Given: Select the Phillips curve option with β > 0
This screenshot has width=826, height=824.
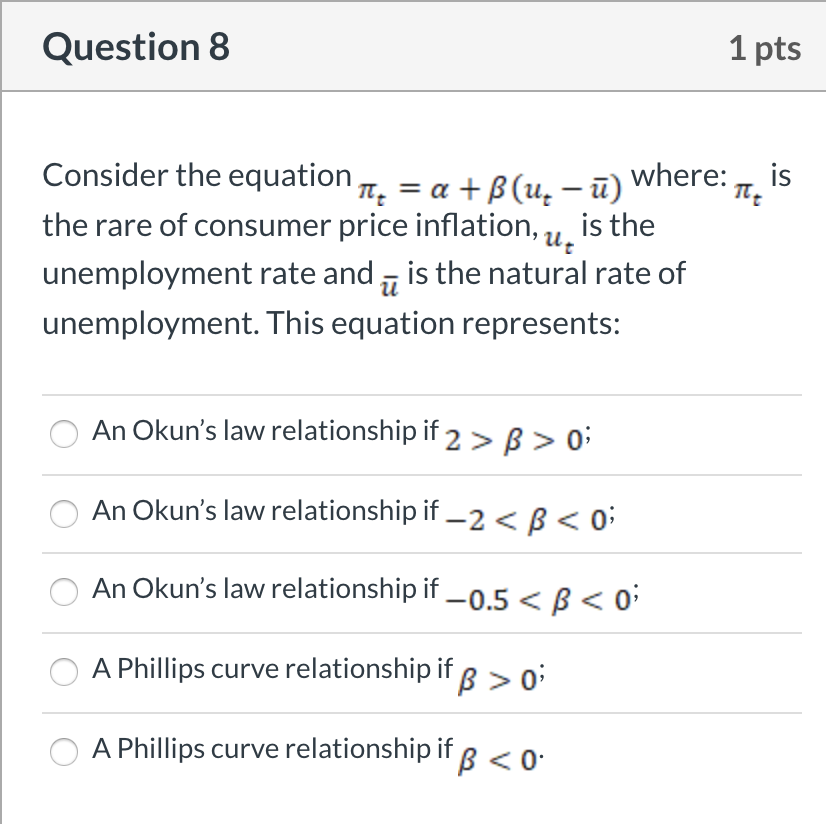Looking at the screenshot, I should 64,672.
